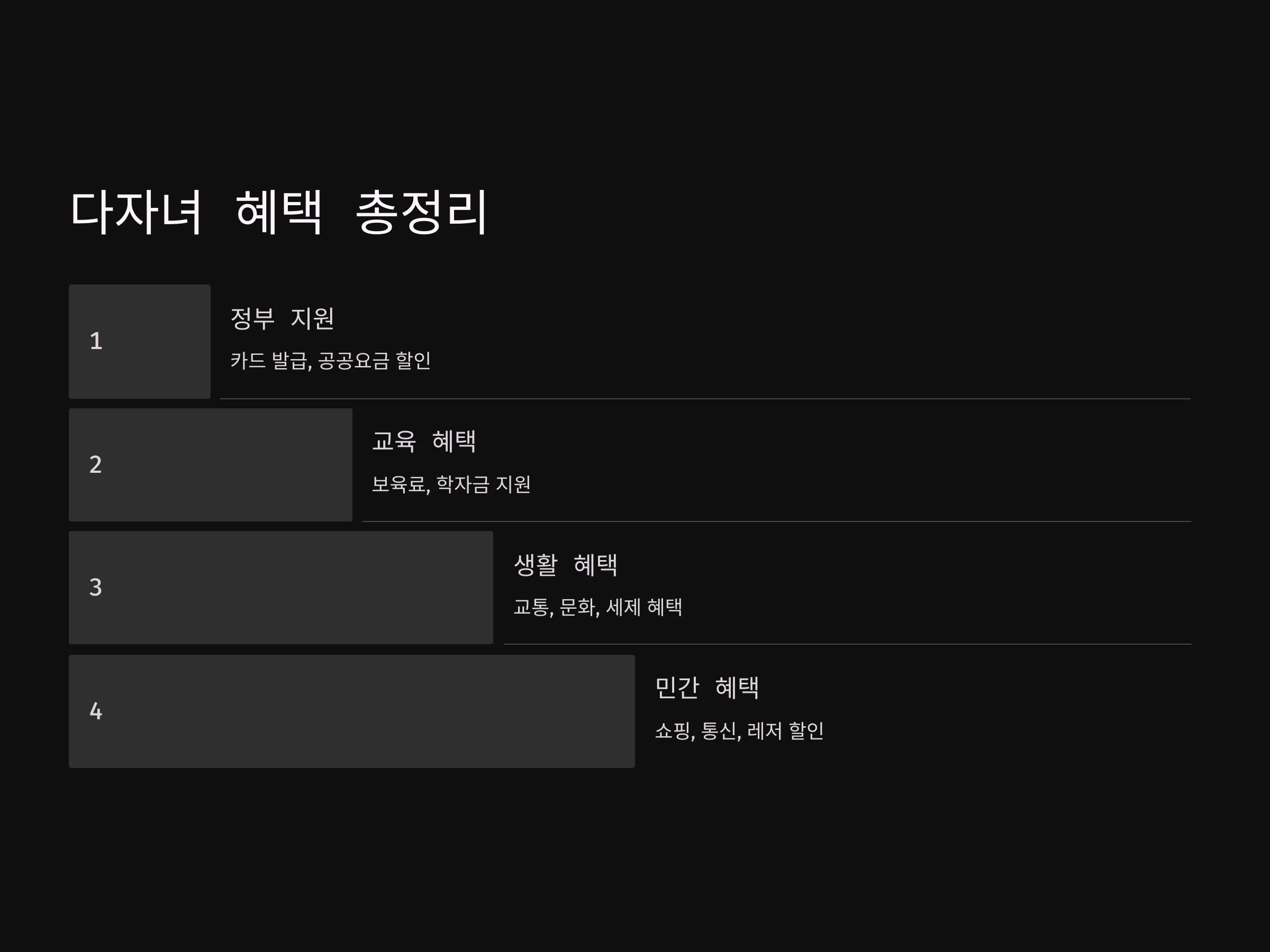Select the numbered block 1
The image size is (1270, 952).
coord(140,342)
